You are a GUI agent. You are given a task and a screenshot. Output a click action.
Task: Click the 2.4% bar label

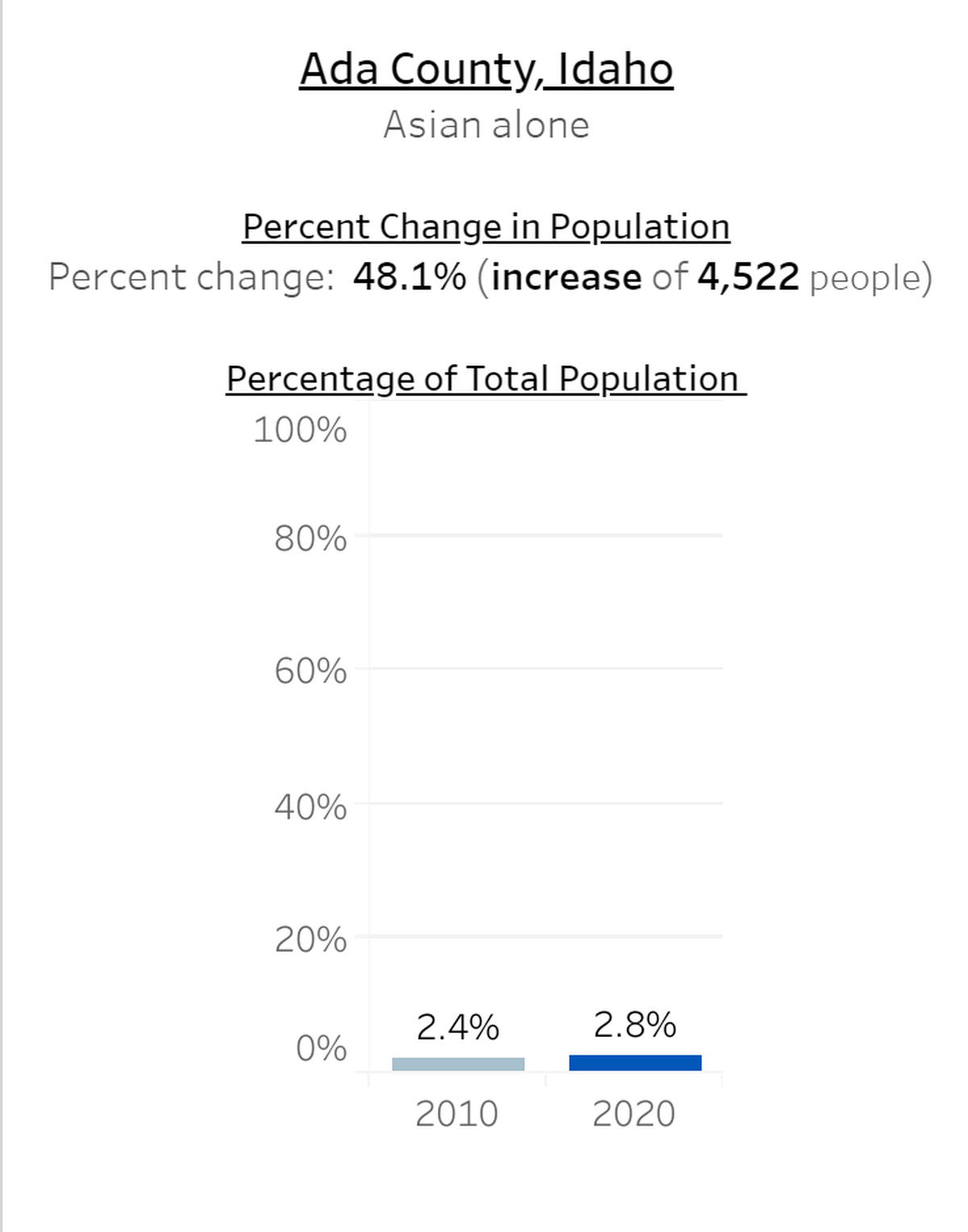pyautogui.click(x=458, y=1027)
